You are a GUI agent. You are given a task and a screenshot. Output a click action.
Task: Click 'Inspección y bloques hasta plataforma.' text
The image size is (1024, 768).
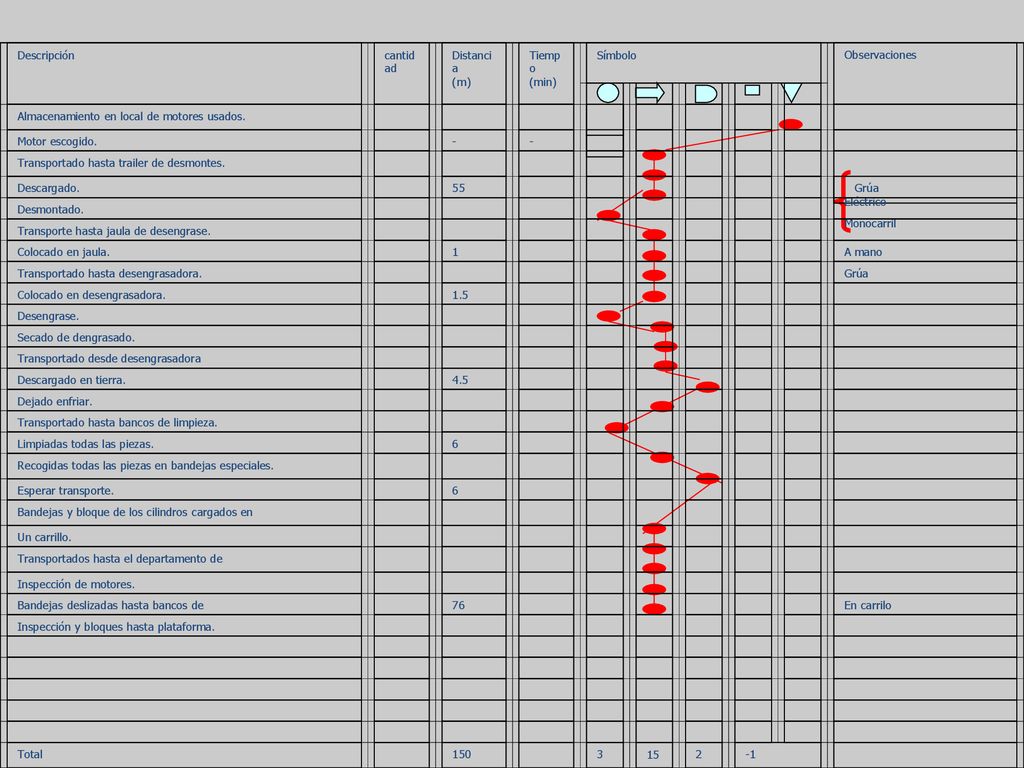tap(116, 627)
